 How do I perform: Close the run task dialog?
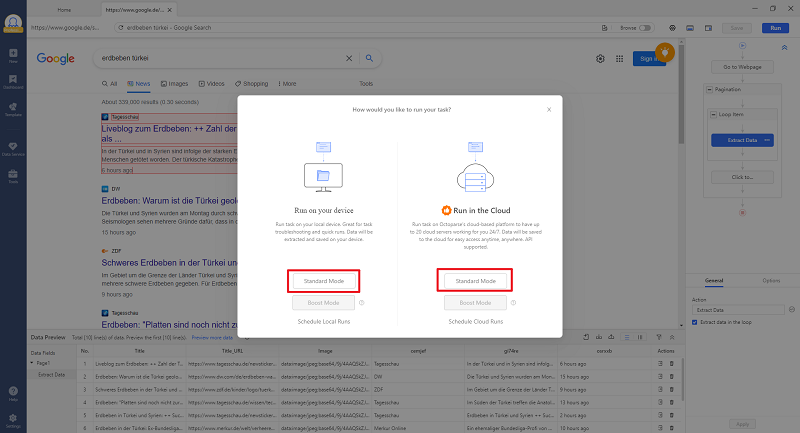pos(549,110)
